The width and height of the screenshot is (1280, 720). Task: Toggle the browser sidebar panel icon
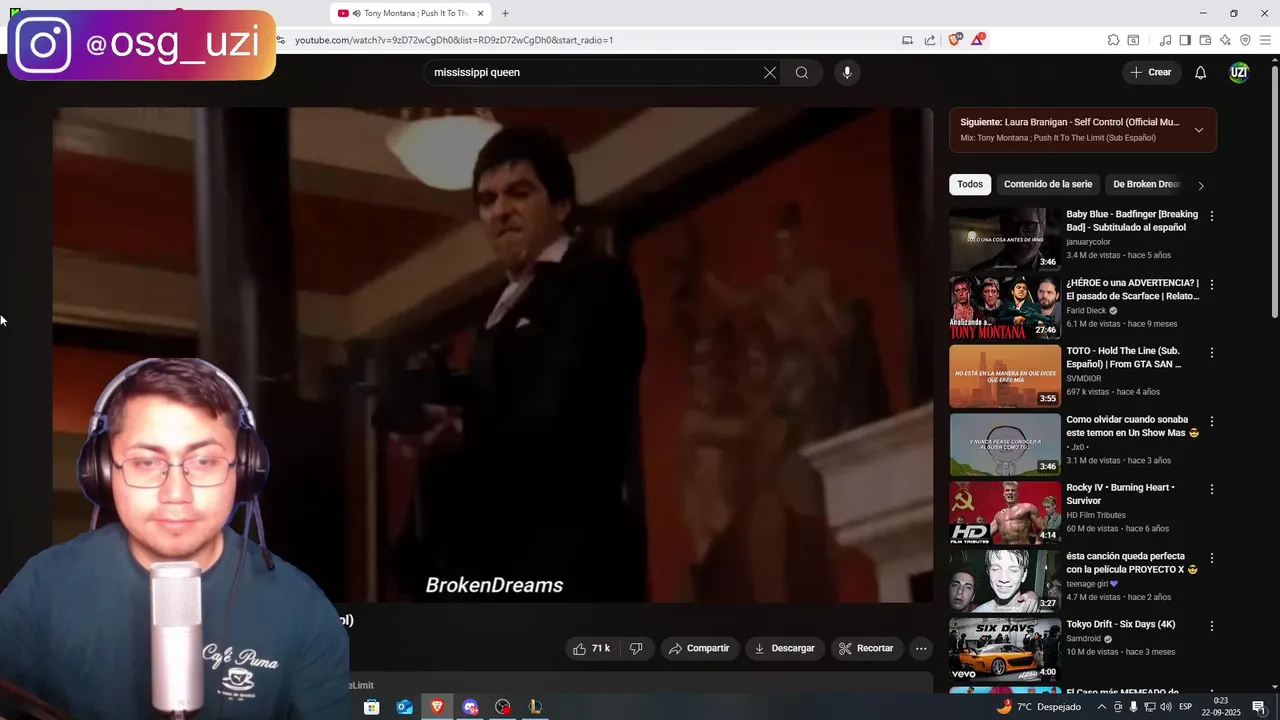pyautogui.click(x=1185, y=40)
